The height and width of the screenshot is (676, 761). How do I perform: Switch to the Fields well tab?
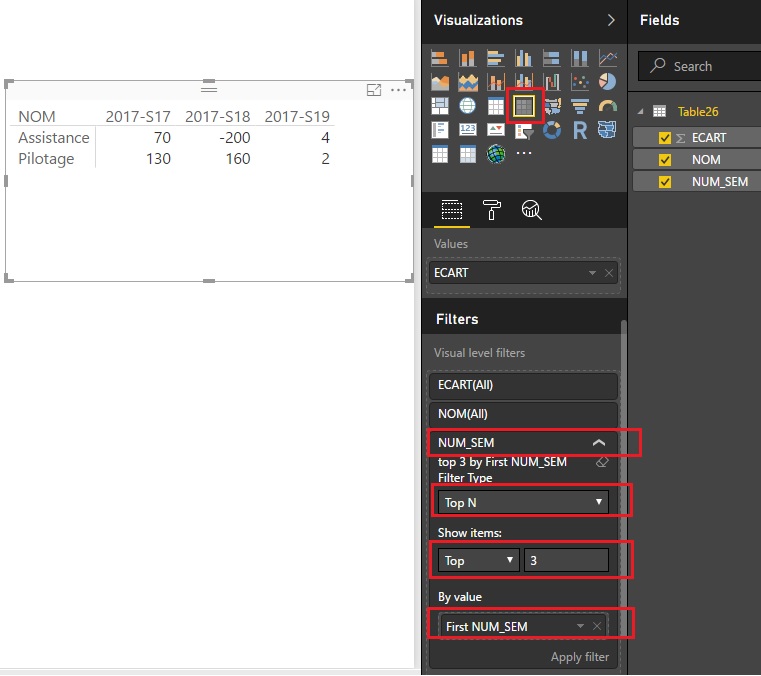[452, 210]
